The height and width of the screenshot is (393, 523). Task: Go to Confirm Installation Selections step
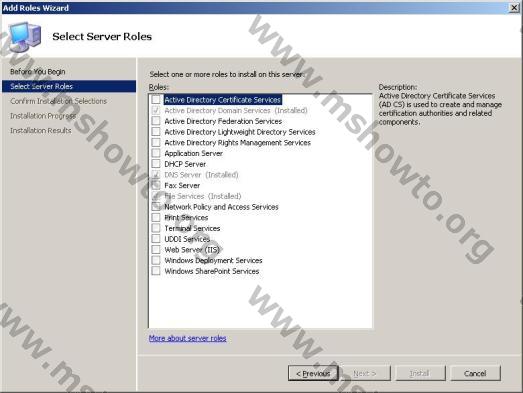pos(58,101)
